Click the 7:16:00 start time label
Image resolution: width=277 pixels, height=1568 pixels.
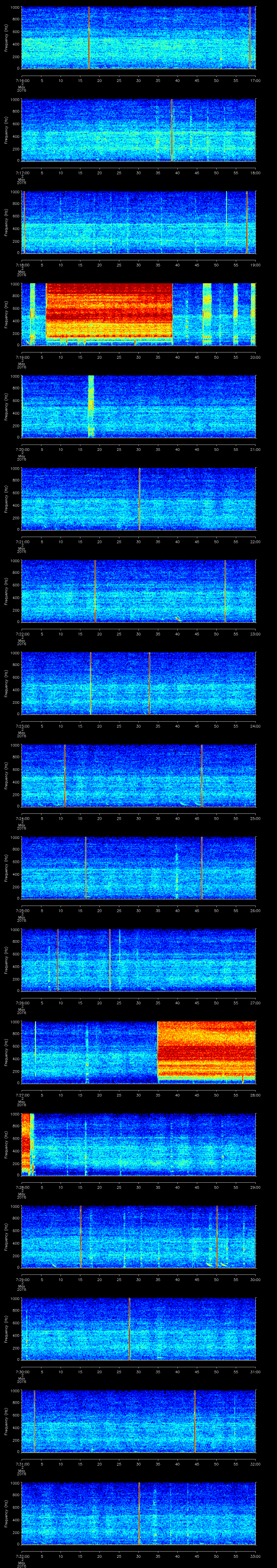[x=22, y=80]
